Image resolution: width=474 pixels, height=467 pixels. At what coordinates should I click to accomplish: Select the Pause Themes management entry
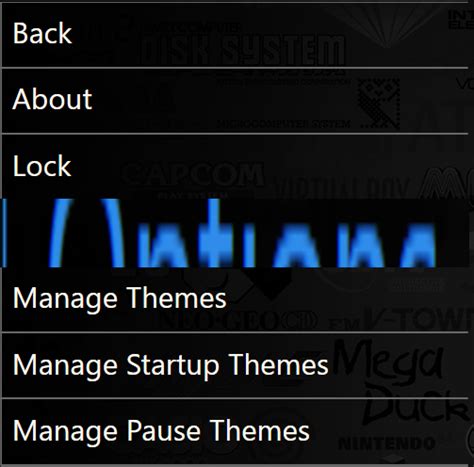pyautogui.click(x=235, y=431)
